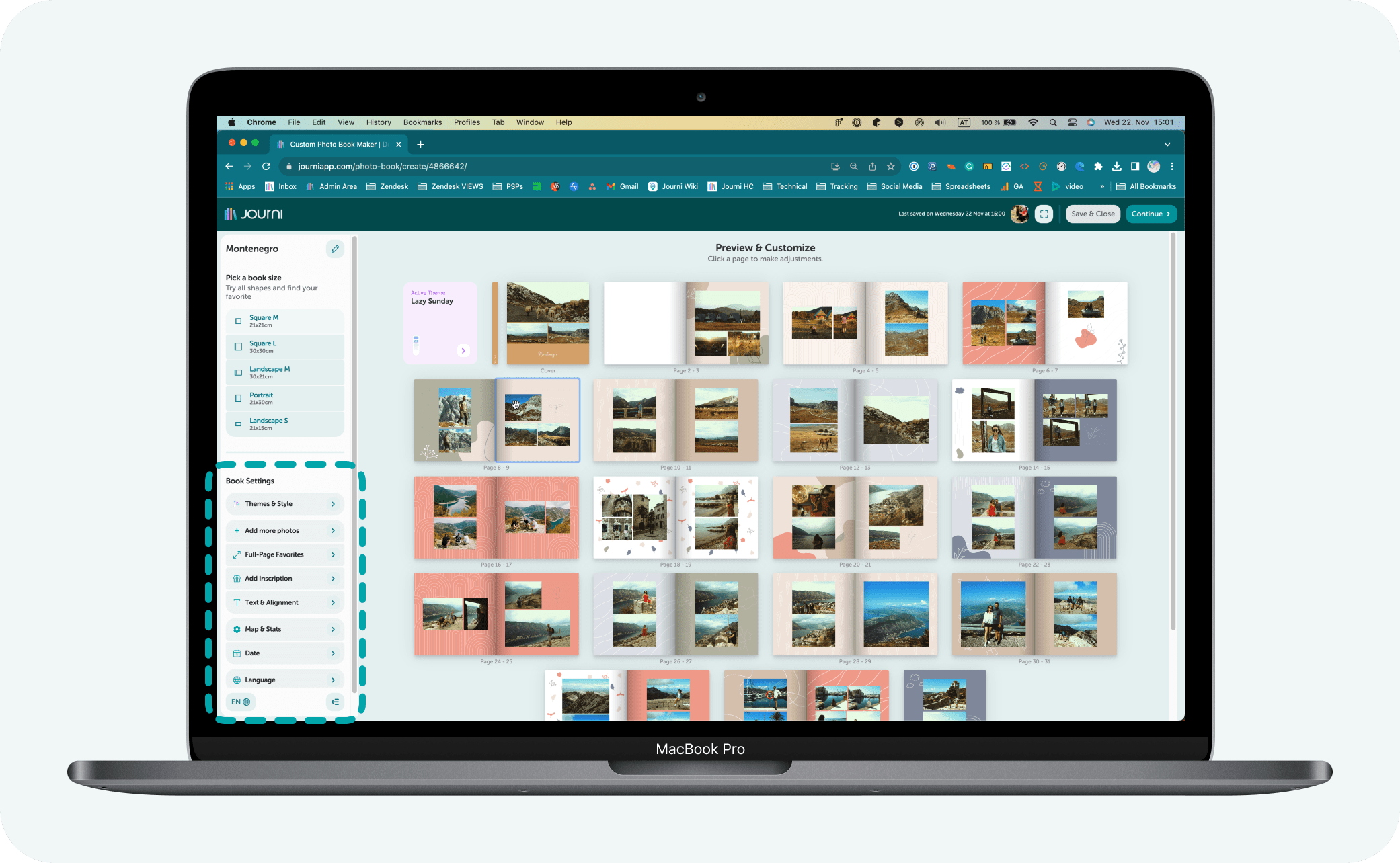This screenshot has width=1400, height=863.
Task: Open the Bookmarks menu in macOS menu bar
Action: pyautogui.click(x=422, y=122)
